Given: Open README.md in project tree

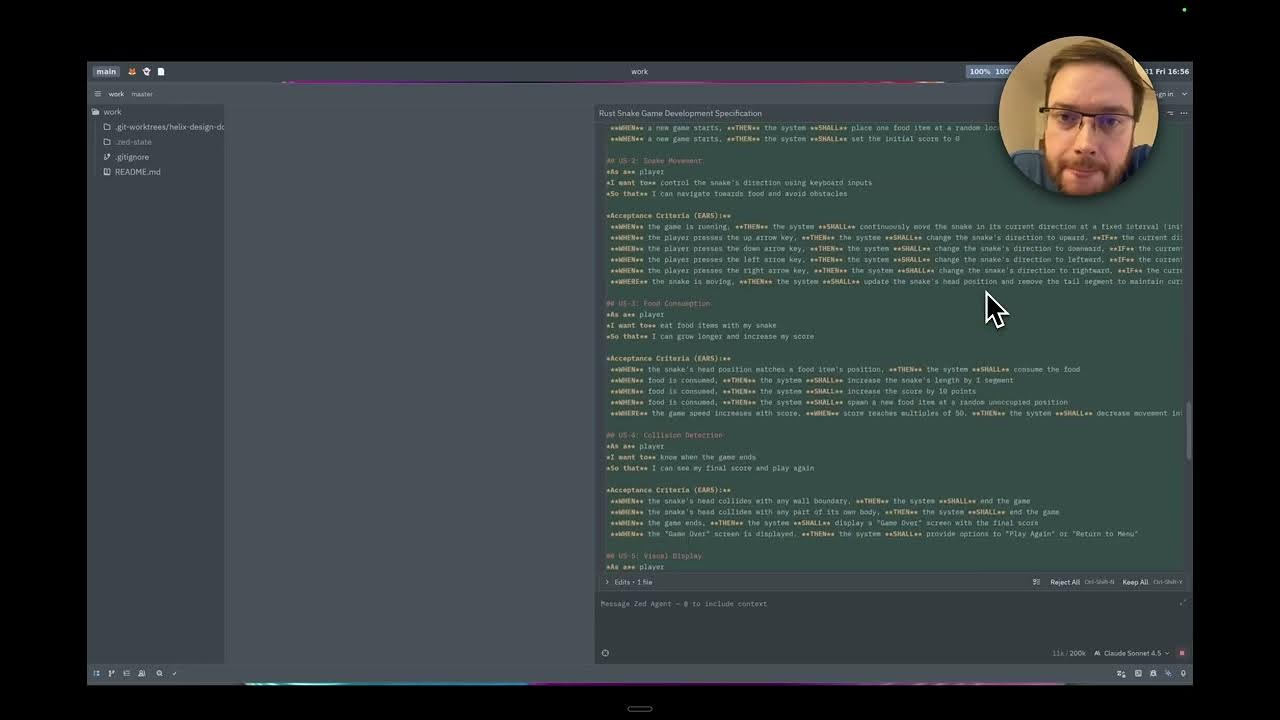Looking at the screenshot, I should pyautogui.click(x=137, y=172).
